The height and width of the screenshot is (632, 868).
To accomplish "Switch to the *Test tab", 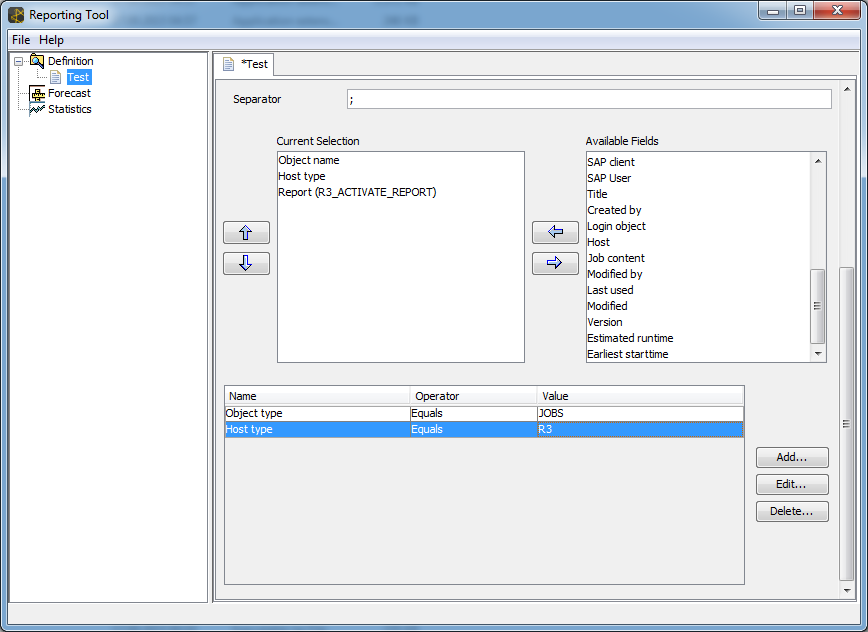I will coord(246,64).
